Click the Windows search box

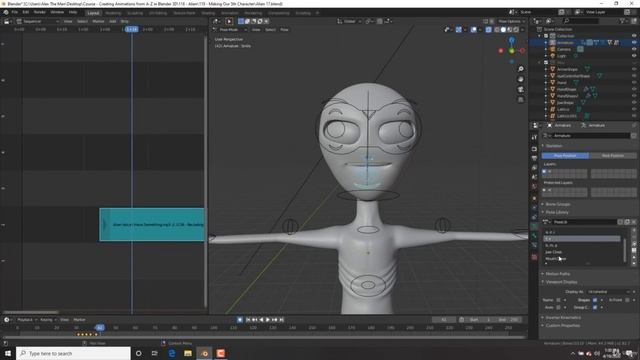[73, 353]
